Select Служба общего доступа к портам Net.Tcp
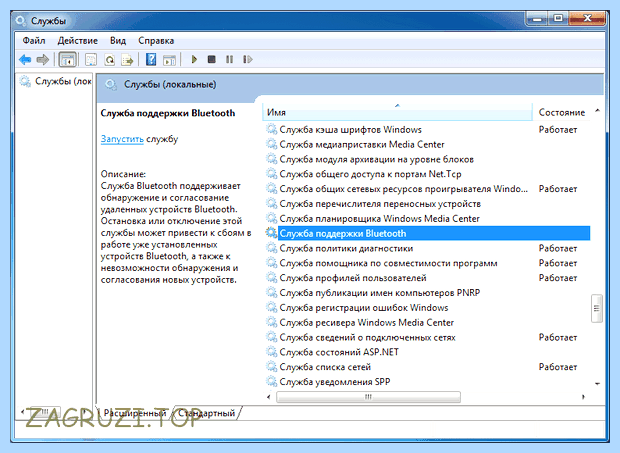Viewport: 620px width, 453px height. click(x=428, y=174)
